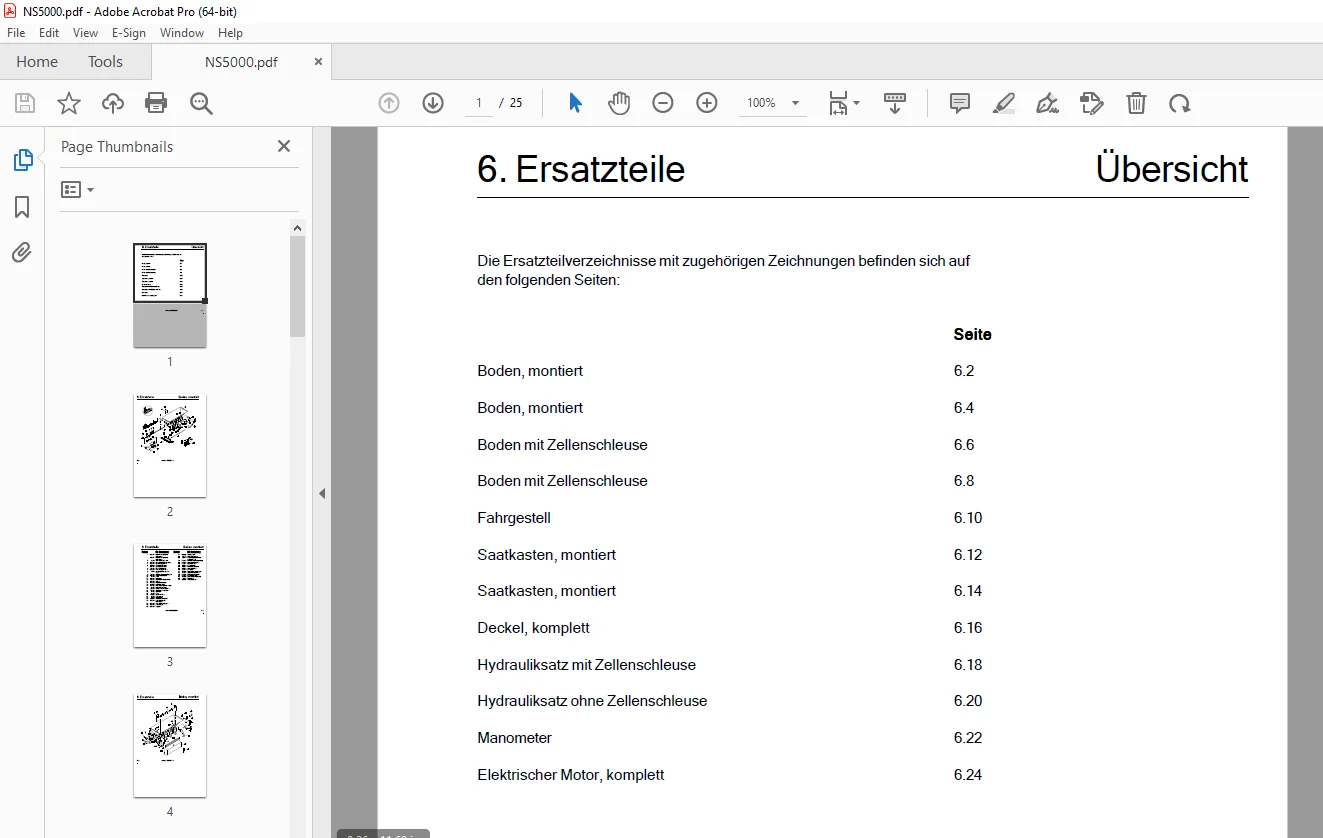Click the '6. Ersatzteile' heading
Image resolution: width=1323 pixels, height=838 pixels.
[581, 169]
